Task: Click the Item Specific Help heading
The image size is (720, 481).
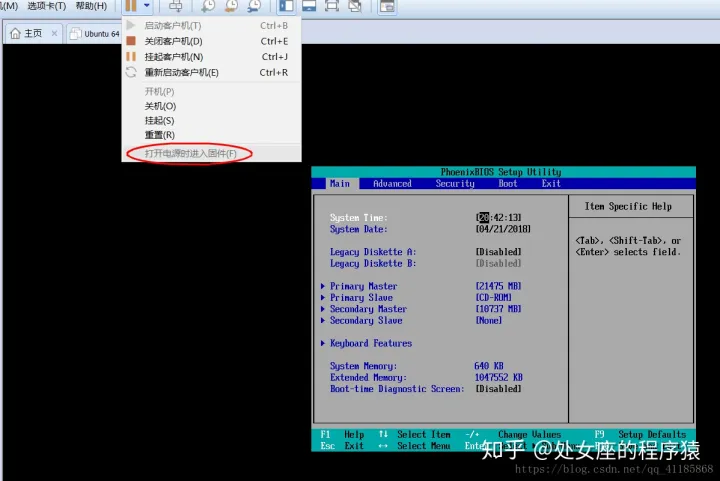Action: pos(628,207)
